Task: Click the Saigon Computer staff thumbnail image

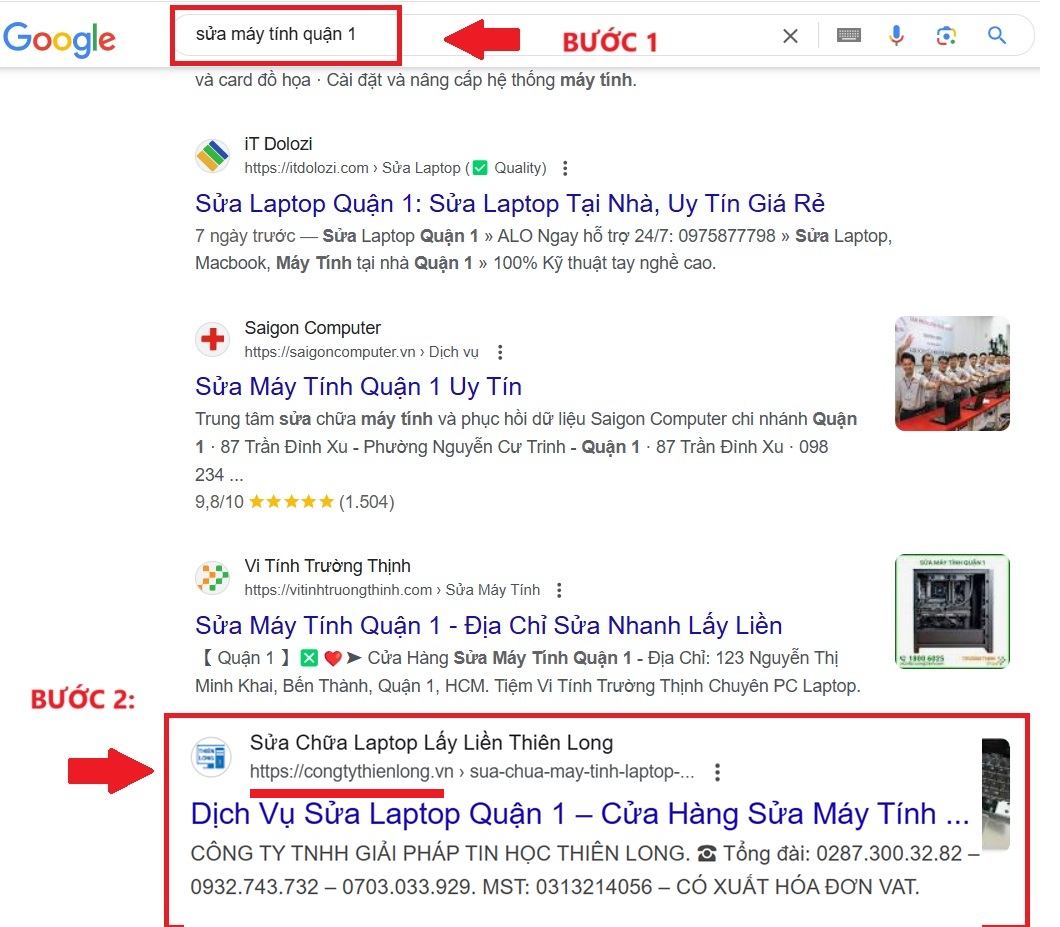Action: [x=952, y=373]
